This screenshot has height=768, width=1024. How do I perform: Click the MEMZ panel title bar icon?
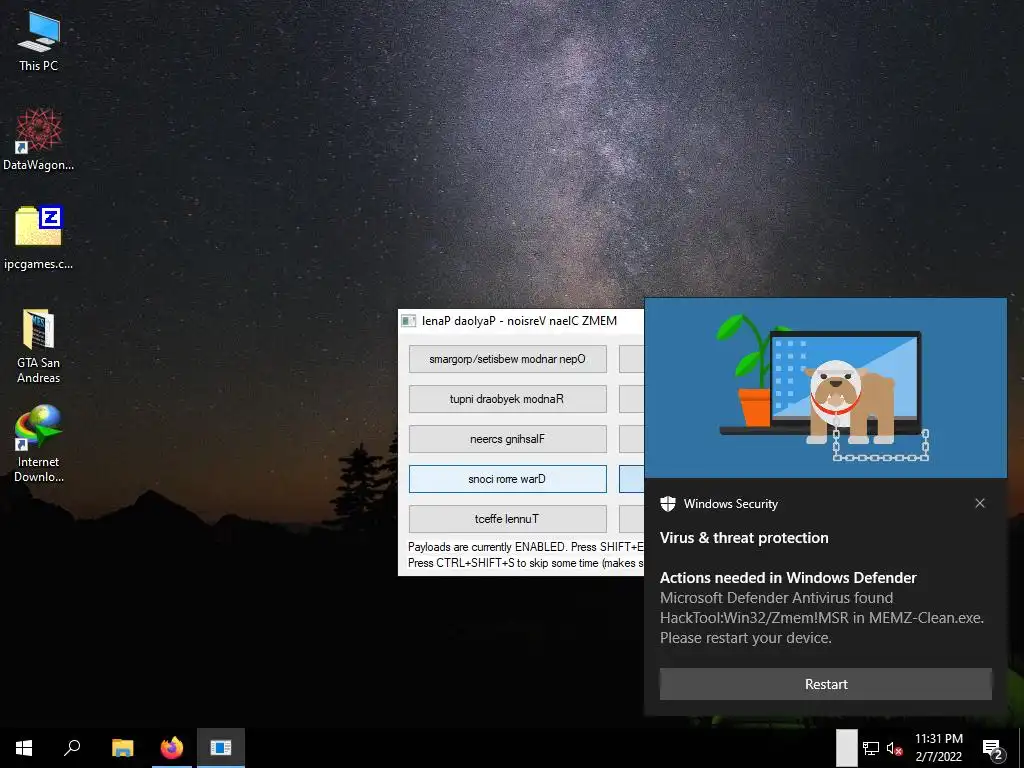(x=409, y=321)
